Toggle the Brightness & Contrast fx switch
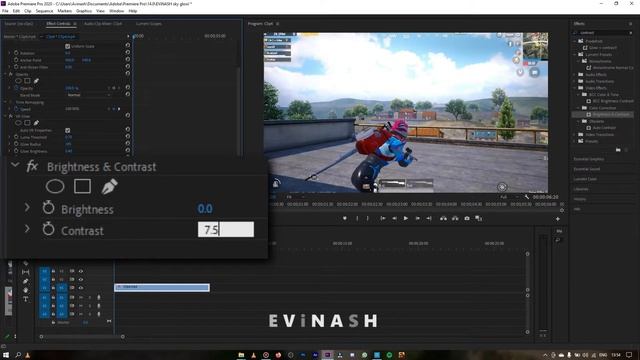640x360 pixels. point(32,167)
